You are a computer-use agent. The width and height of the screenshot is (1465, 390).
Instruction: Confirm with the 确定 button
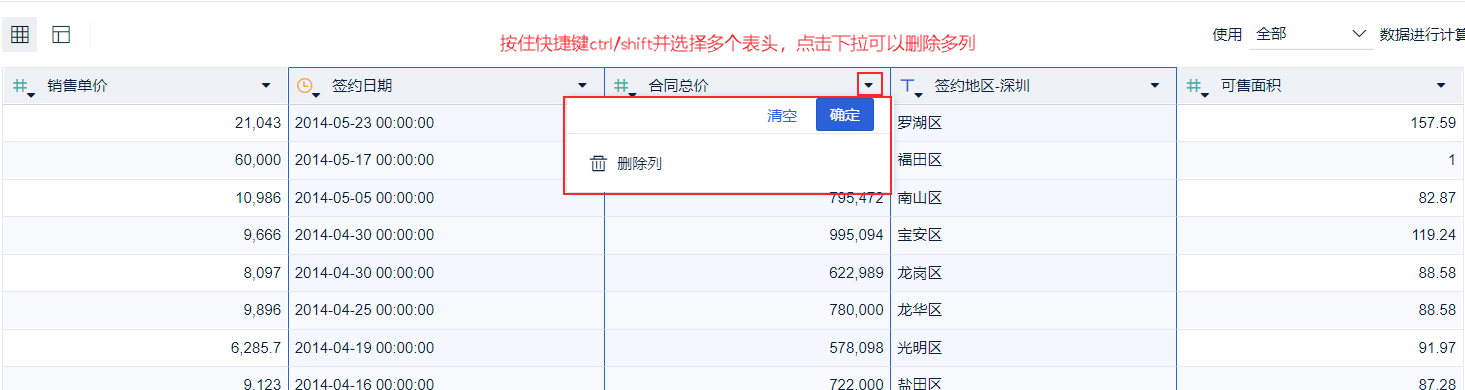tap(845, 115)
